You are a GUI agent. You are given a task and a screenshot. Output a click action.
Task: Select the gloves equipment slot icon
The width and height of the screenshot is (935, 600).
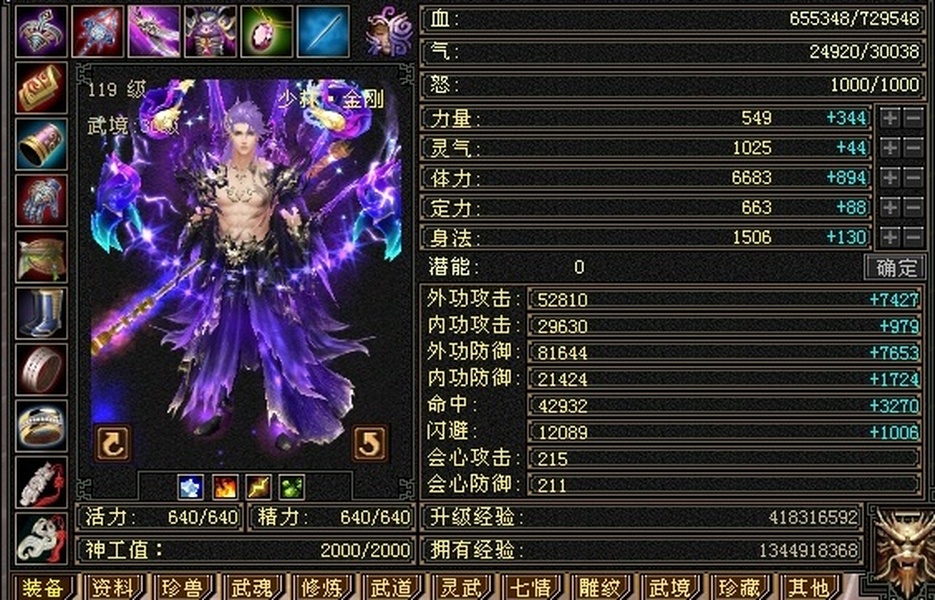tap(41, 201)
